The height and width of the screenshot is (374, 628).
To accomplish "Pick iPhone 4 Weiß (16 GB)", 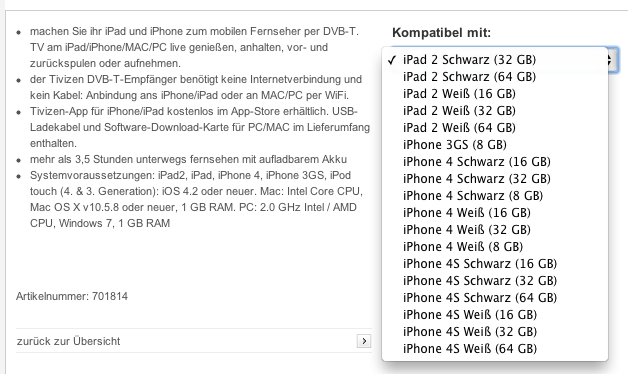I will [x=495, y=213].
